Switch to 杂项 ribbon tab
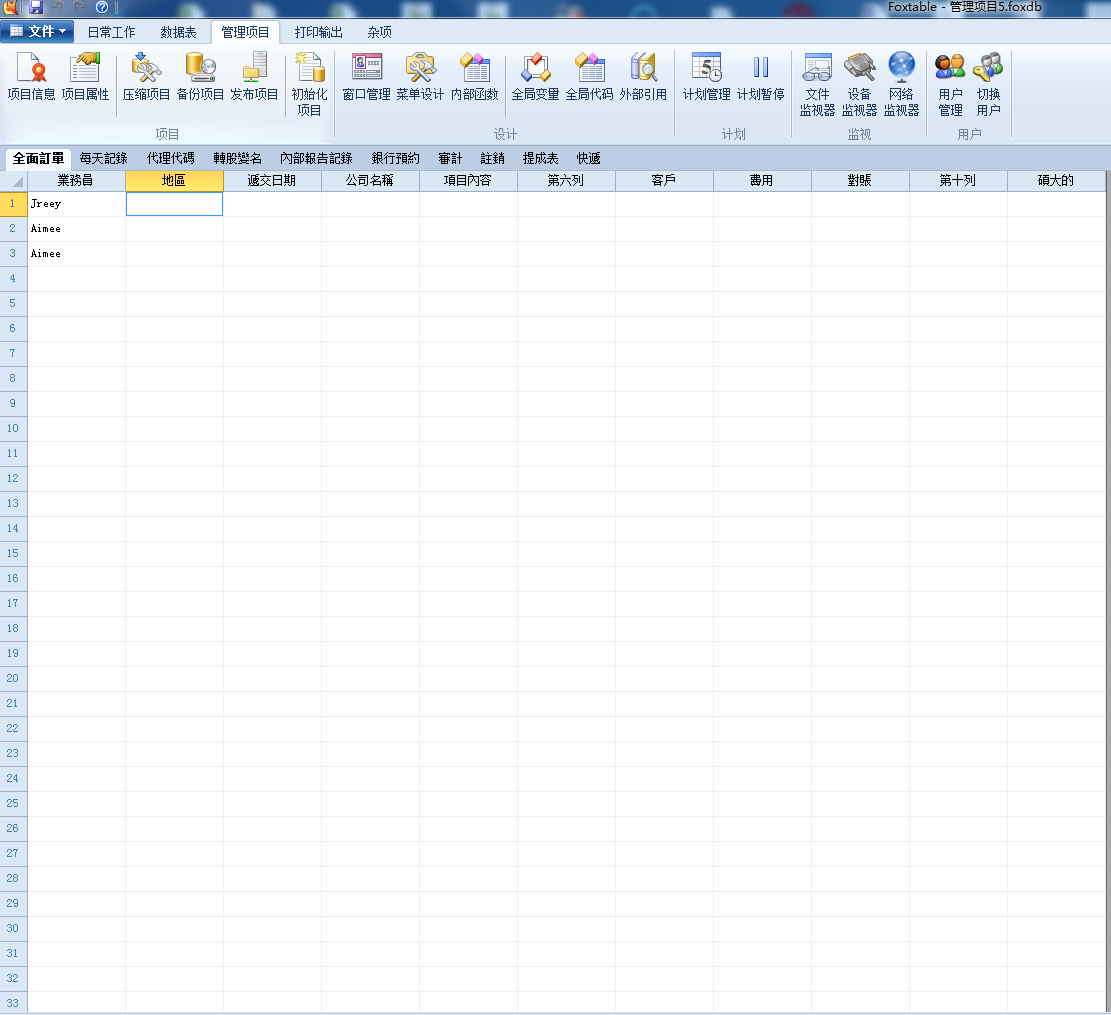Image resolution: width=1111 pixels, height=1015 pixels. 380,32
